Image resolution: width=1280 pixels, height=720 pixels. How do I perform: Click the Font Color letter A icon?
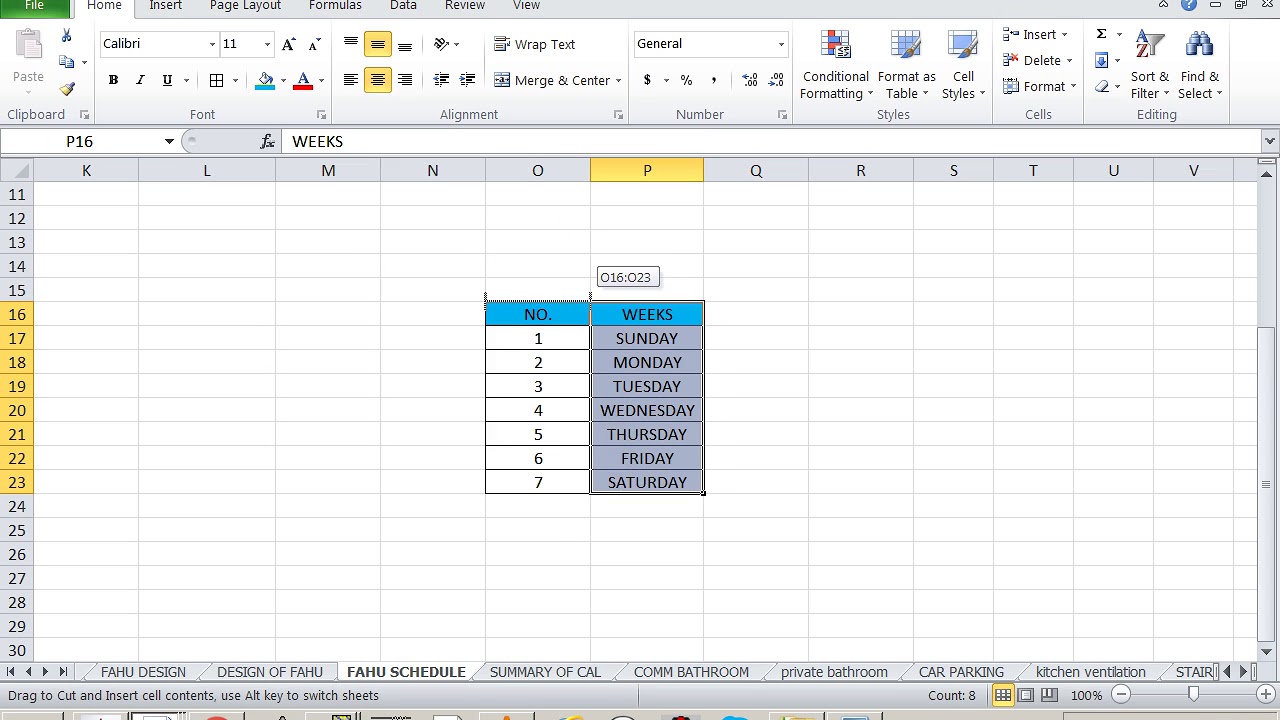303,80
